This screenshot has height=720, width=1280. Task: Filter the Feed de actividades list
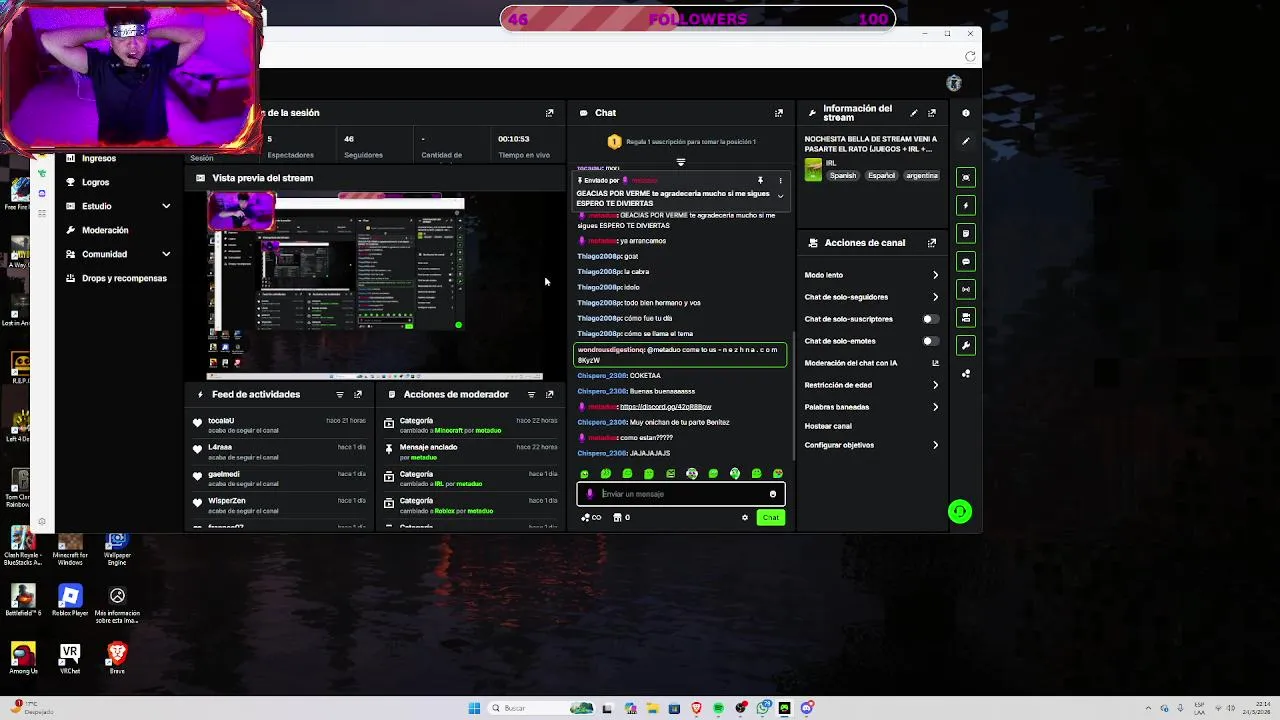tap(340, 394)
